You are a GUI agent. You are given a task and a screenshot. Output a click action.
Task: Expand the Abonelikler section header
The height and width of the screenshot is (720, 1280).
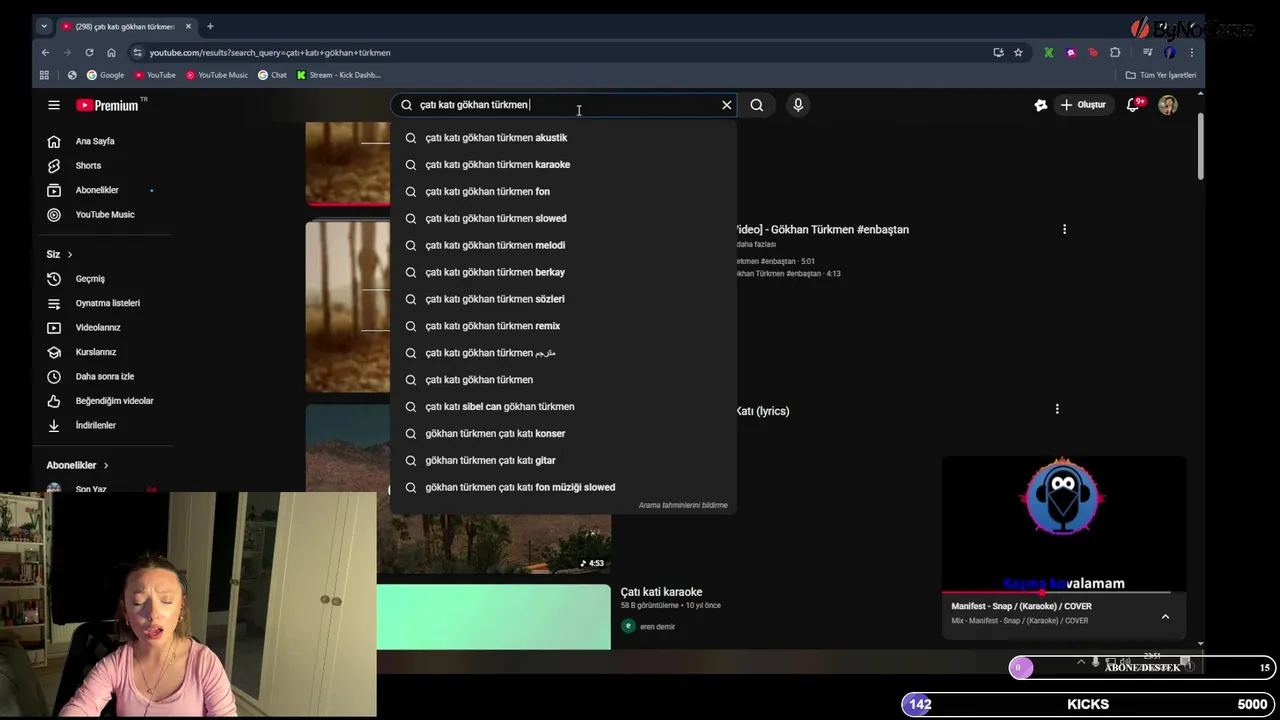pos(77,465)
